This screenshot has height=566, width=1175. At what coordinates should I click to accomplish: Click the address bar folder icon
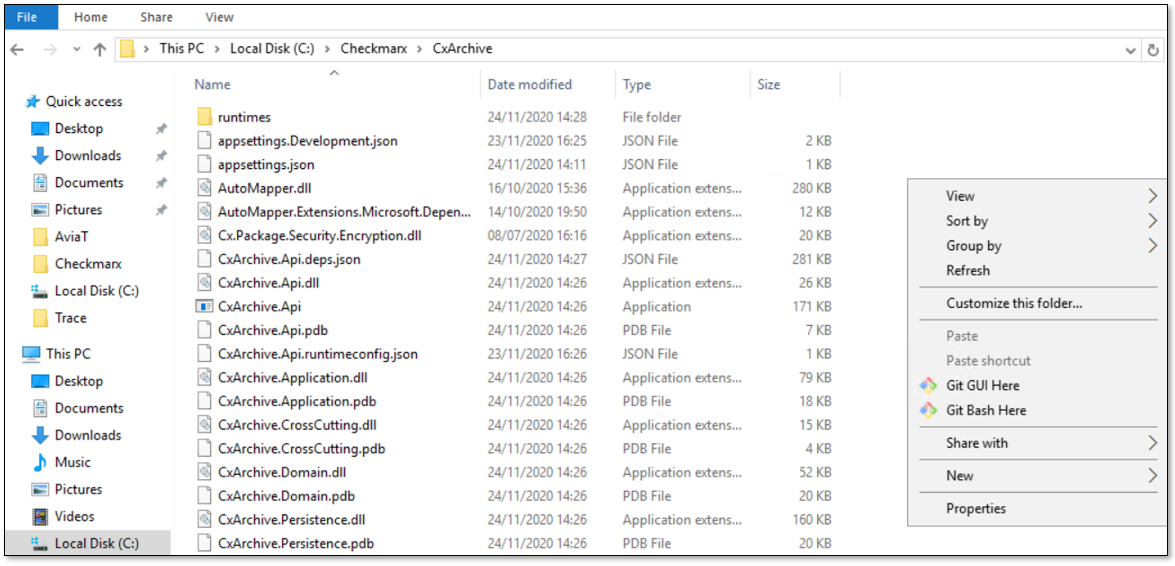[127, 49]
